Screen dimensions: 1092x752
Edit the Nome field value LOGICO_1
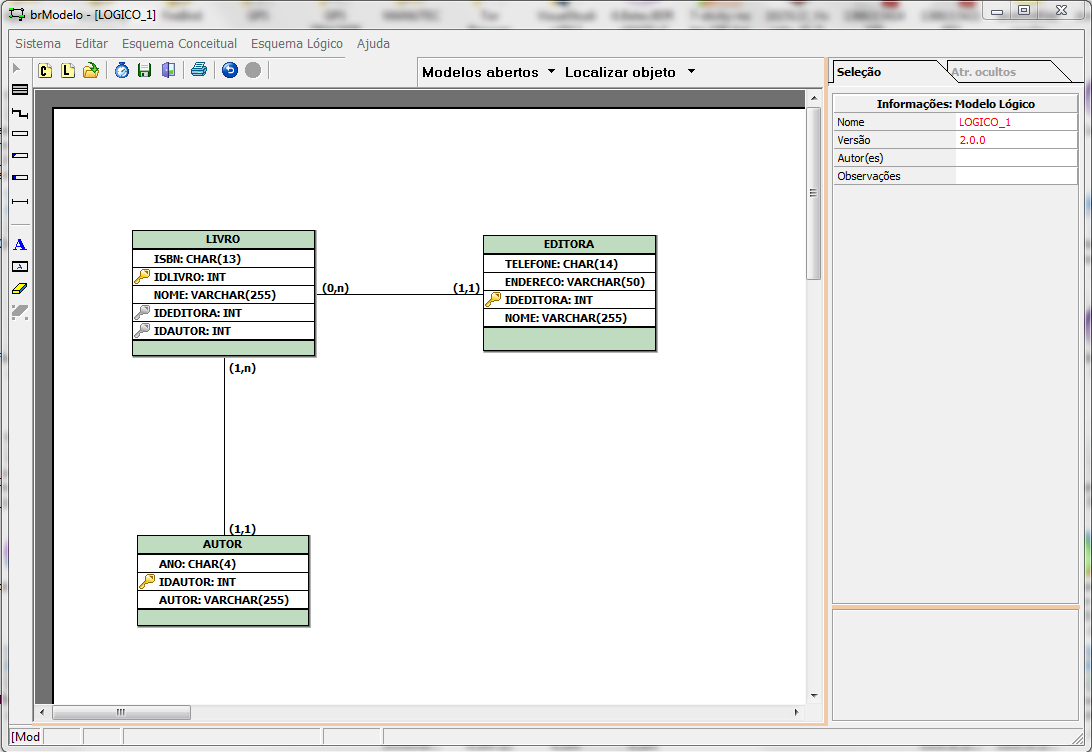(1017, 122)
